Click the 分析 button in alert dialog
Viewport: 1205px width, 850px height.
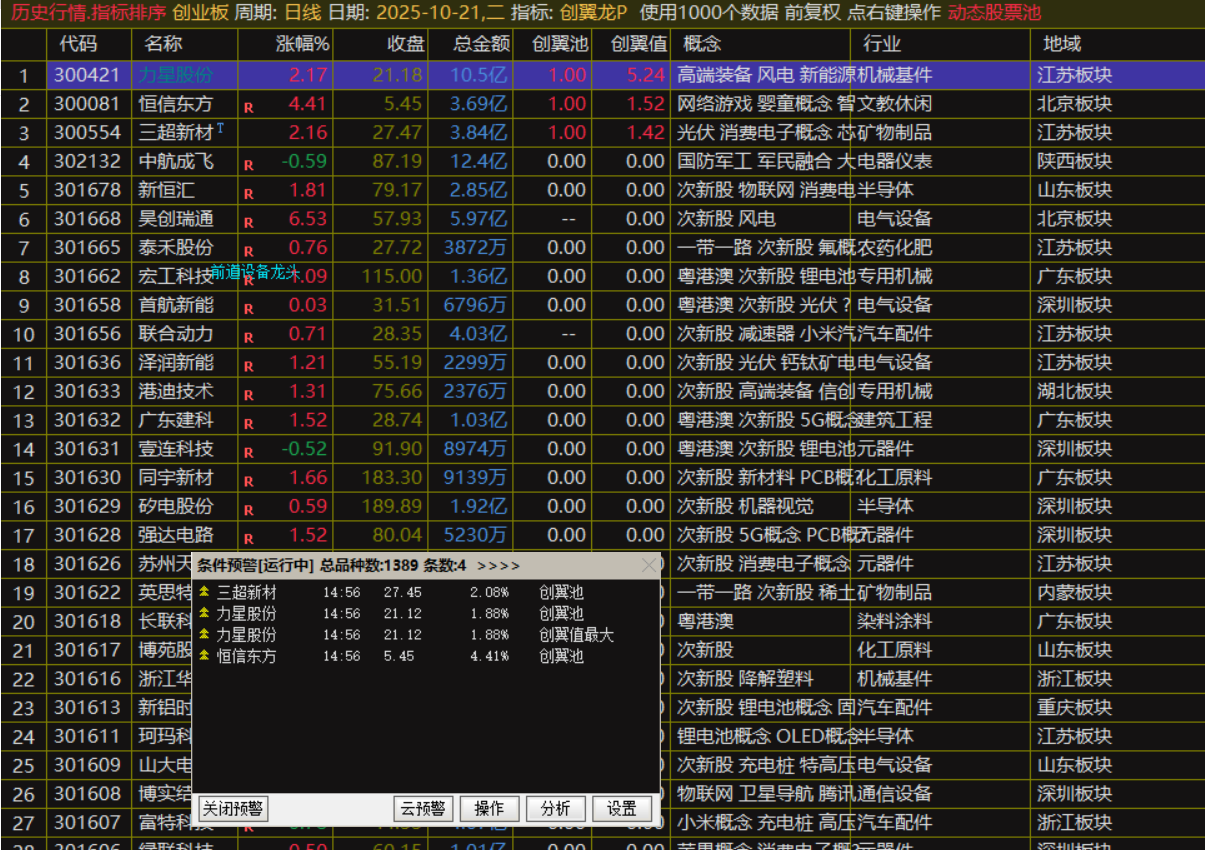point(555,809)
